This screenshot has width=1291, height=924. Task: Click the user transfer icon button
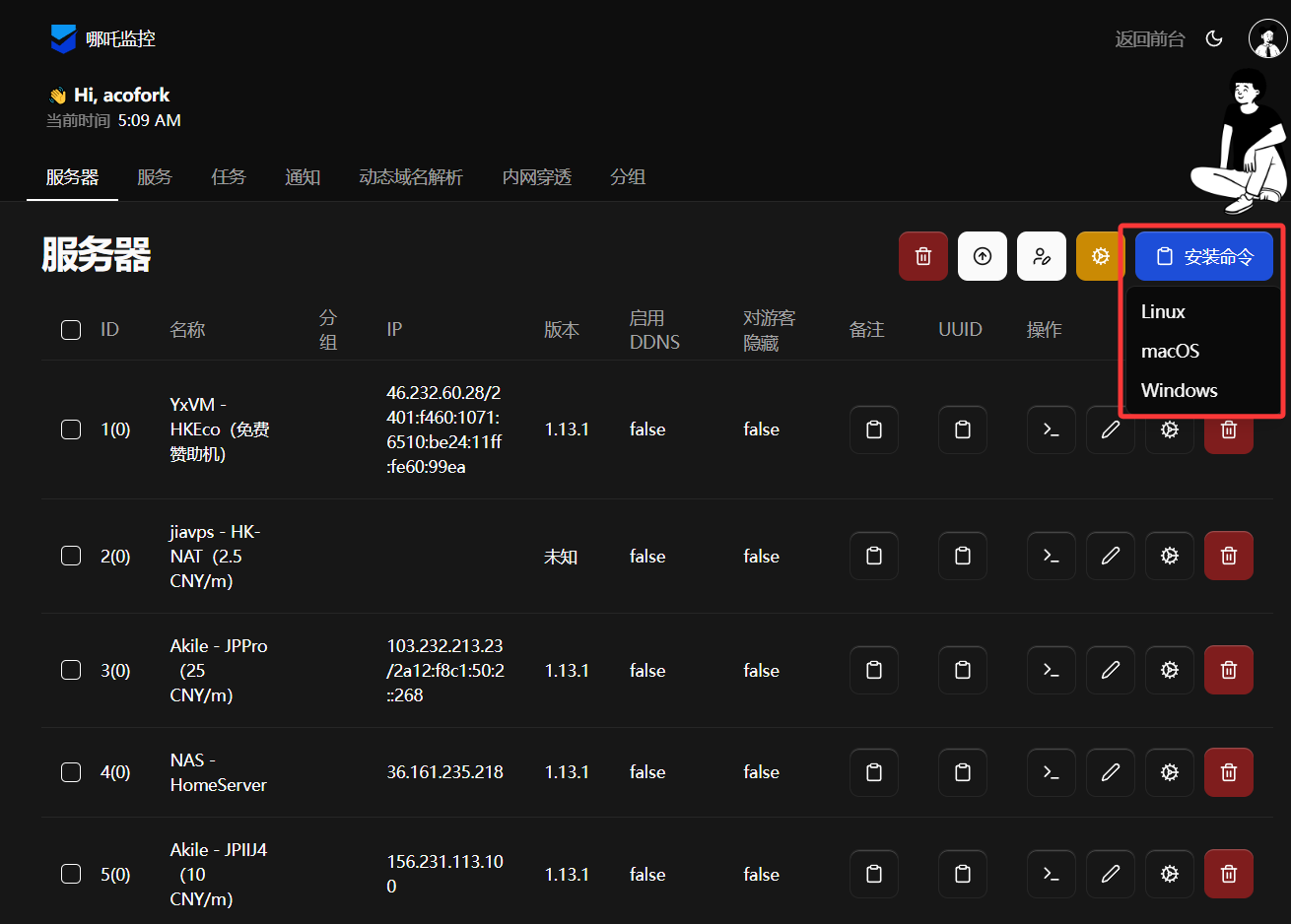(x=1041, y=256)
